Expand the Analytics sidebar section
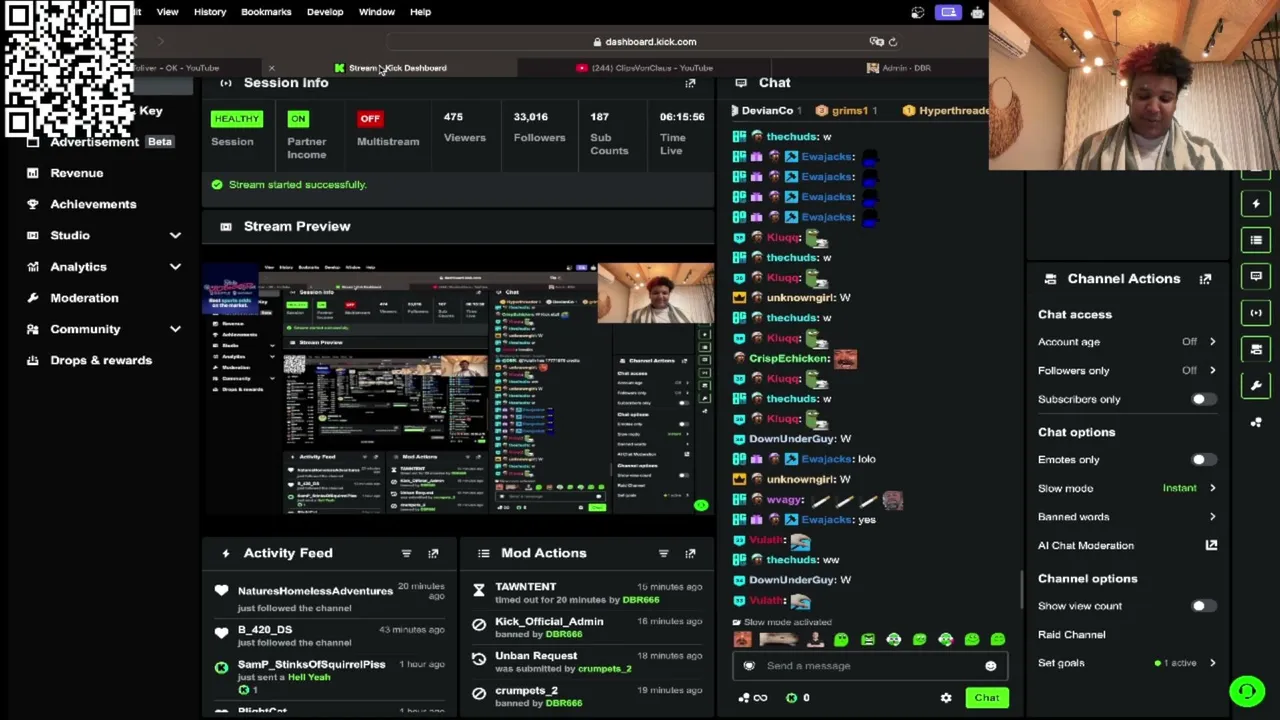 pos(175,267)
